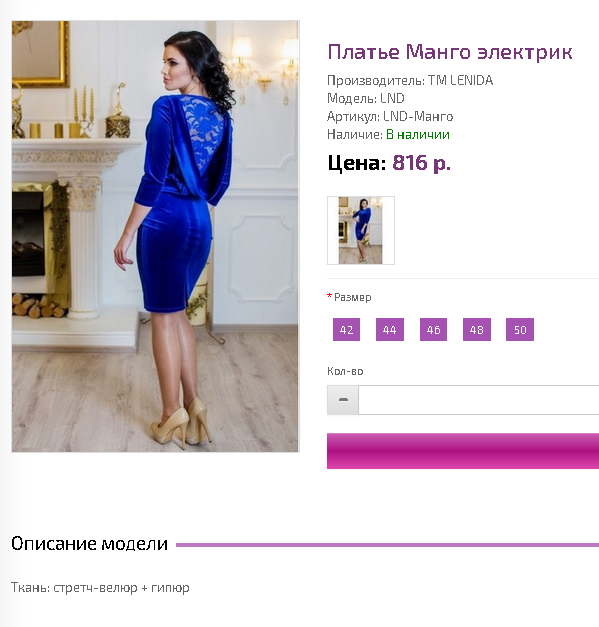
Task: Click the Описание модели section heading
Action: pos(89,543)
